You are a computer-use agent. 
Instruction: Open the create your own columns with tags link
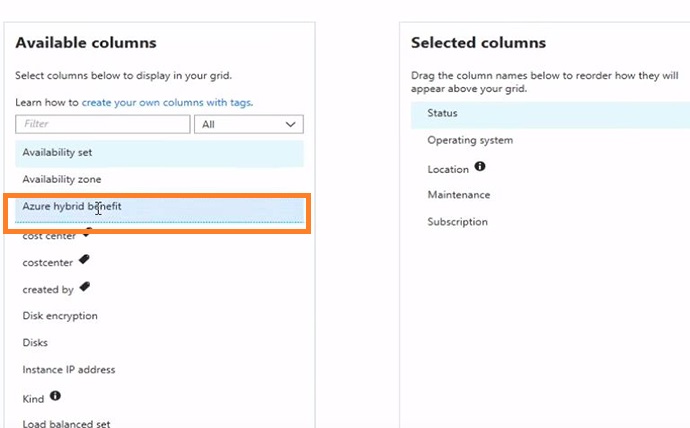tap(166, 102)
